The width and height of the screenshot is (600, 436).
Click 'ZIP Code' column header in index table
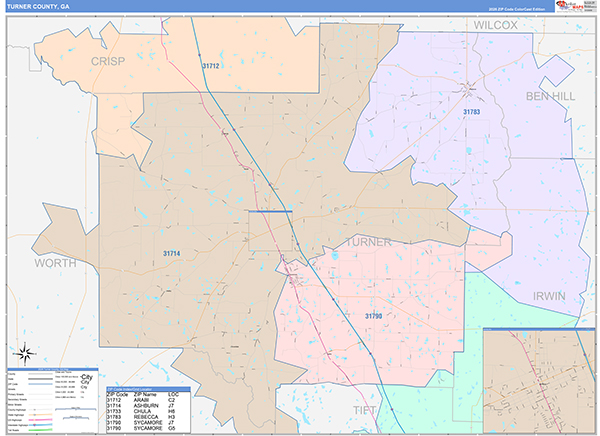[x=117, y=394]
